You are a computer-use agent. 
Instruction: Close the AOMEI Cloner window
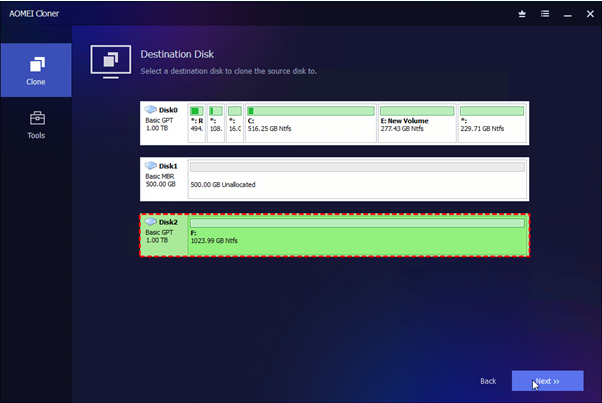coord(588,14)
